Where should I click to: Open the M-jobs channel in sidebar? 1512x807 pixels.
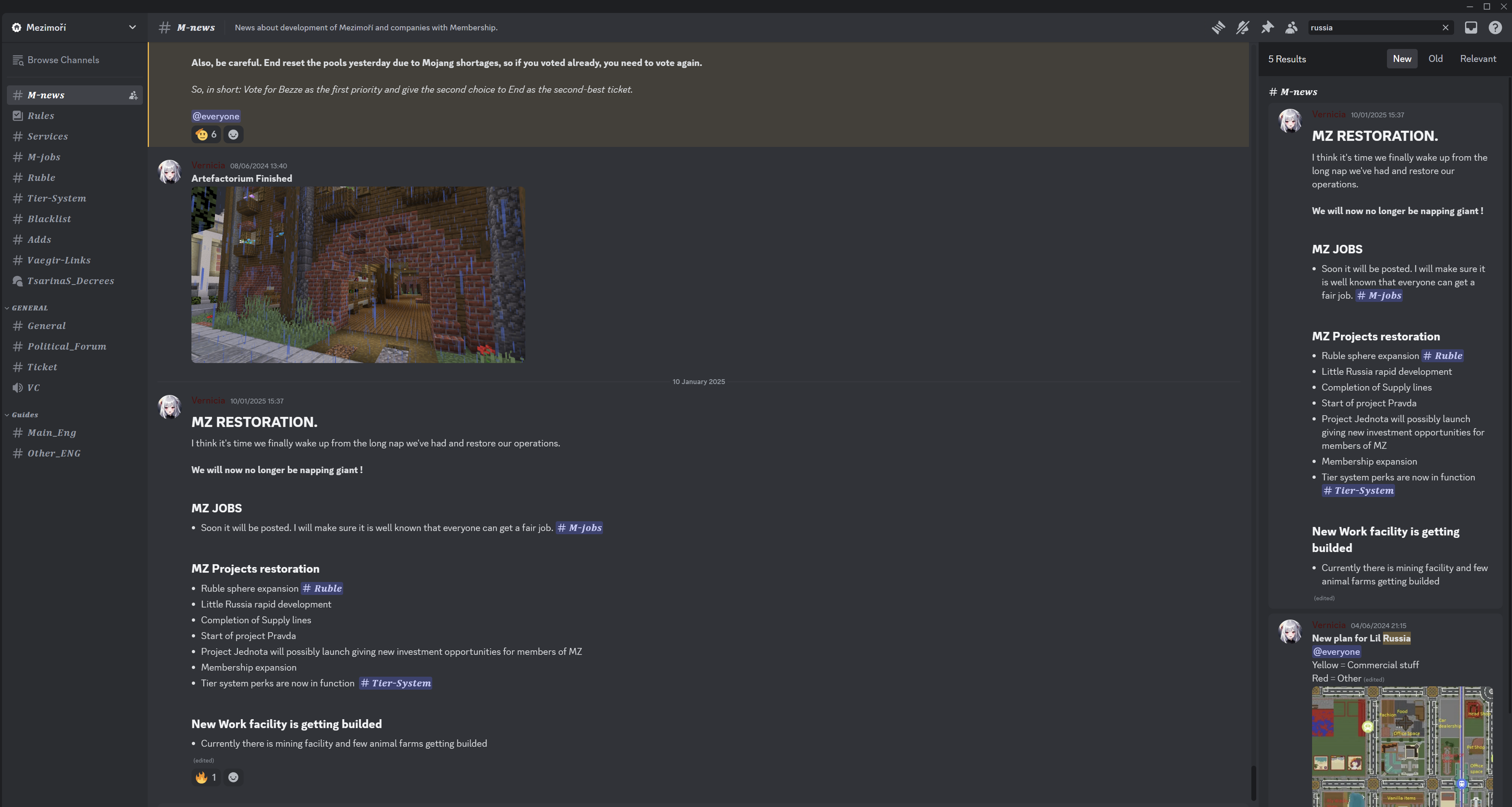[x=74, y=157]
